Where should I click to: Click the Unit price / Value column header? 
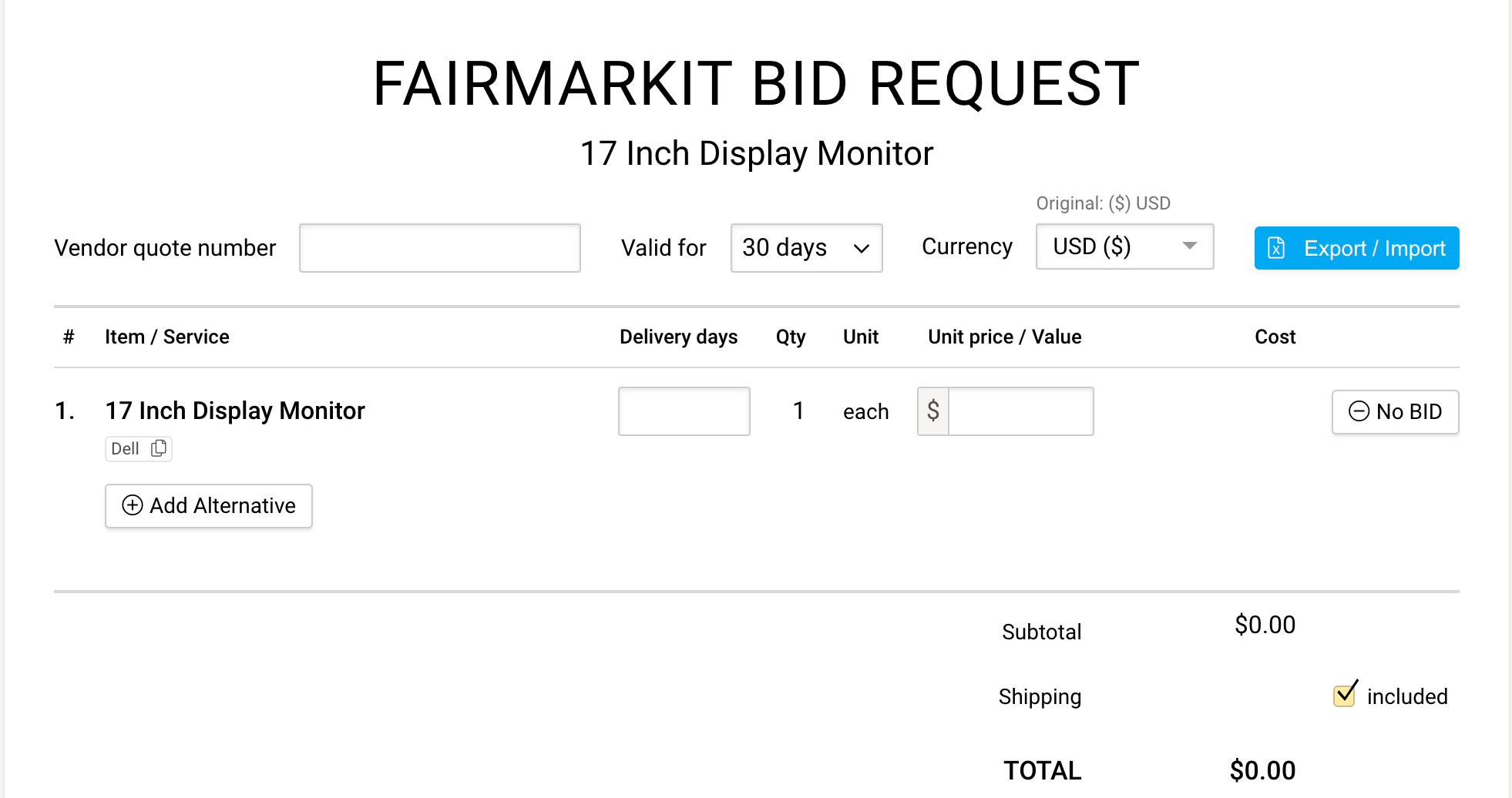pos(1004,337)
